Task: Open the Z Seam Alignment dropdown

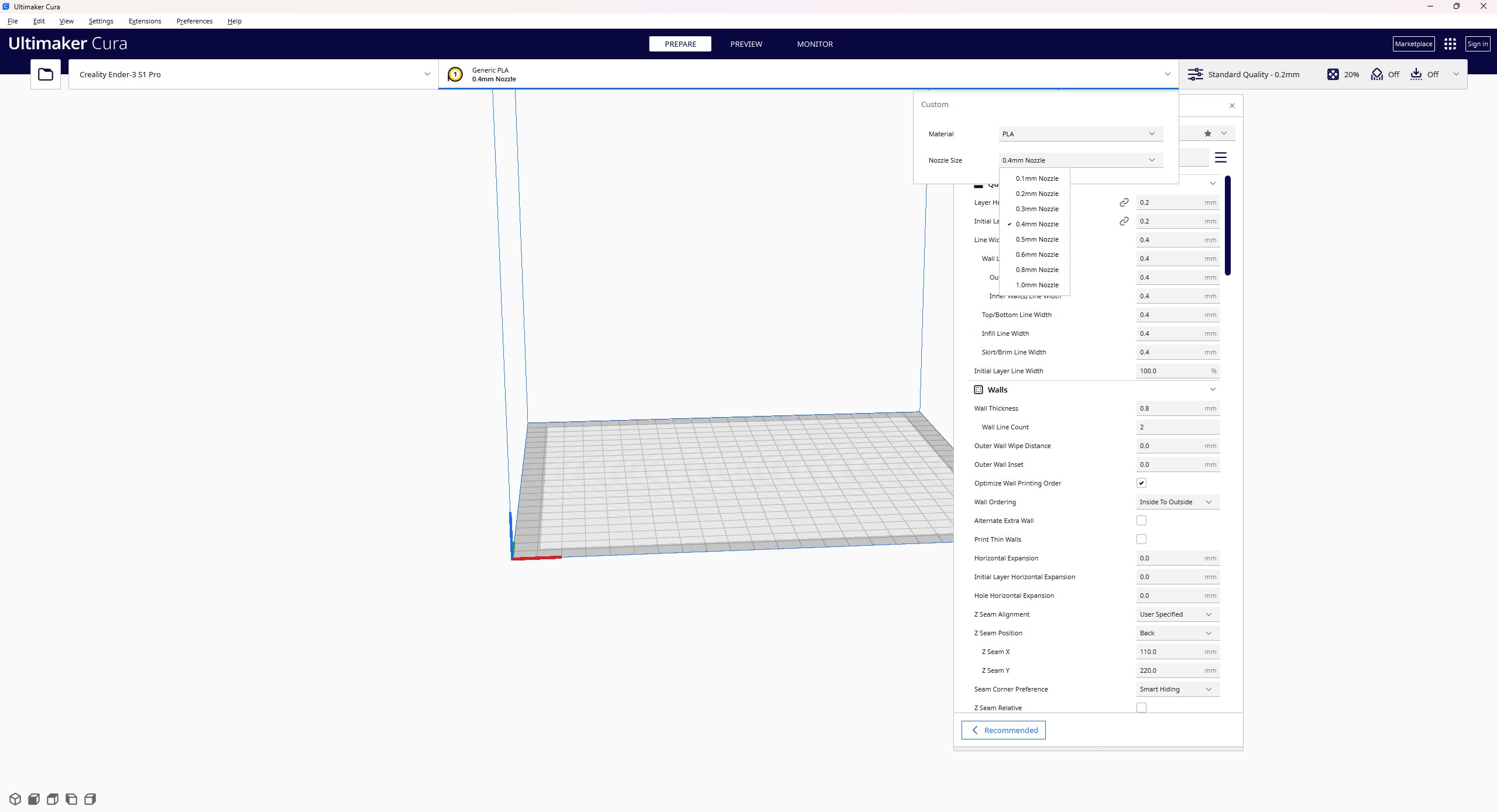Action: (x=1177, y=614)
